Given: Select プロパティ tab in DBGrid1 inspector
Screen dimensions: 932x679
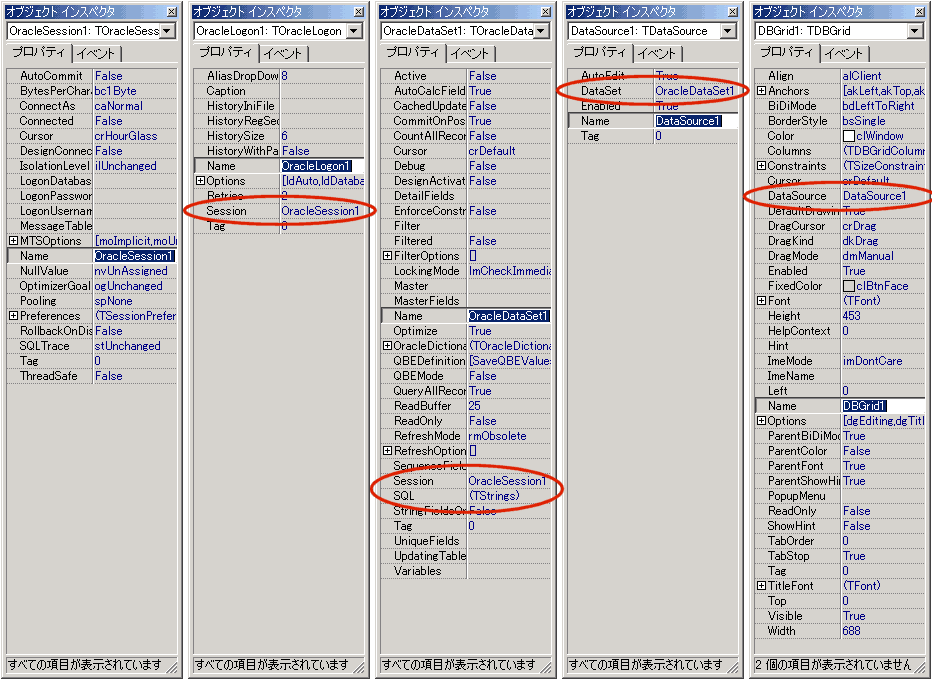Looking at the screenshot, I should click(786, 52).
